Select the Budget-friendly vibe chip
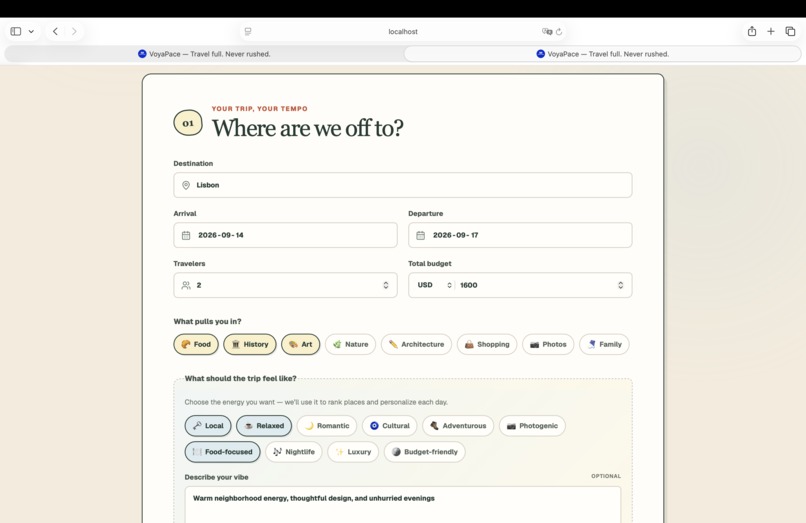The height and width of the screenshot is (523, 806). (425, 452)
